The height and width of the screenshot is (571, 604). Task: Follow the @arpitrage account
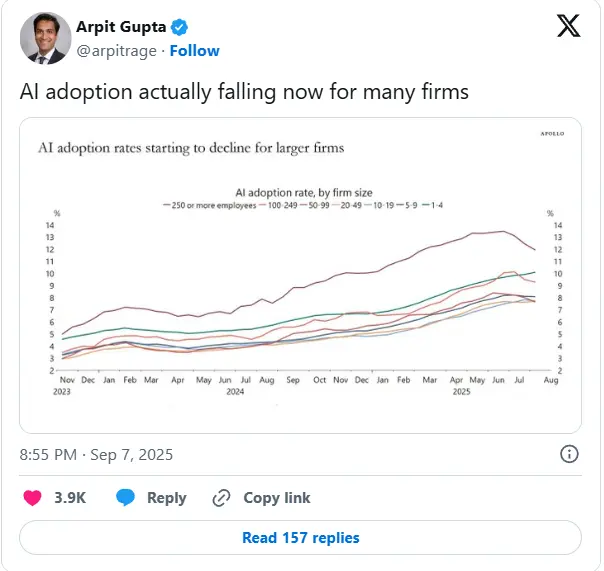click(x=195, y=50)
